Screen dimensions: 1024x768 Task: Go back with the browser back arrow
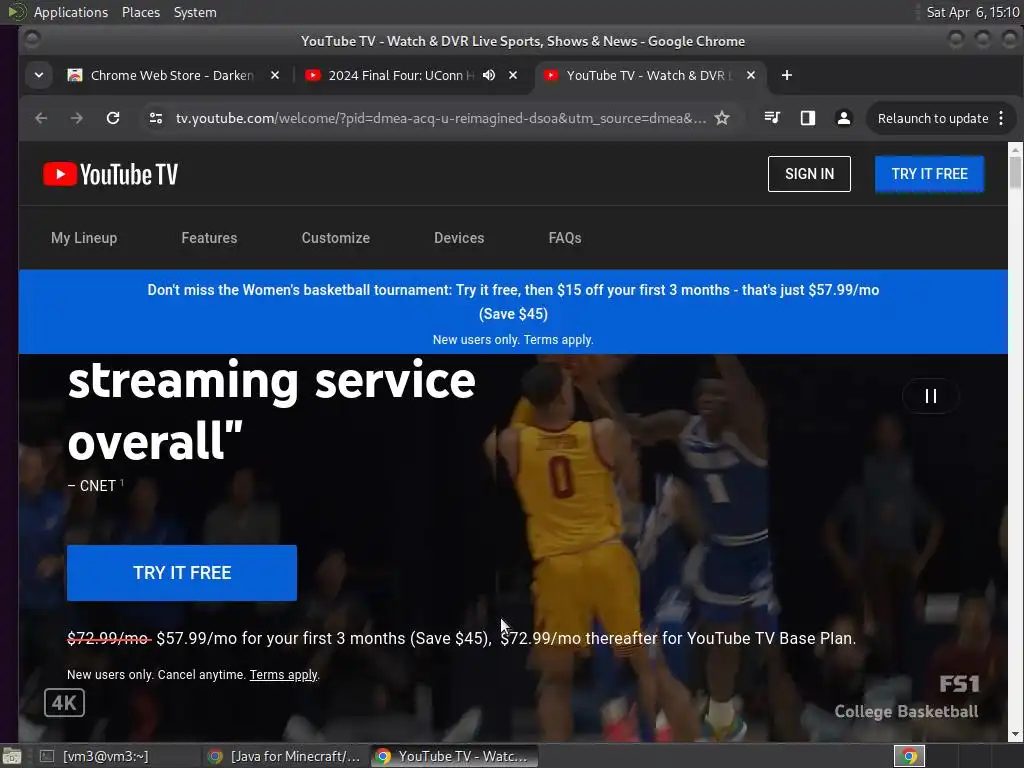[x=41, y=118]
